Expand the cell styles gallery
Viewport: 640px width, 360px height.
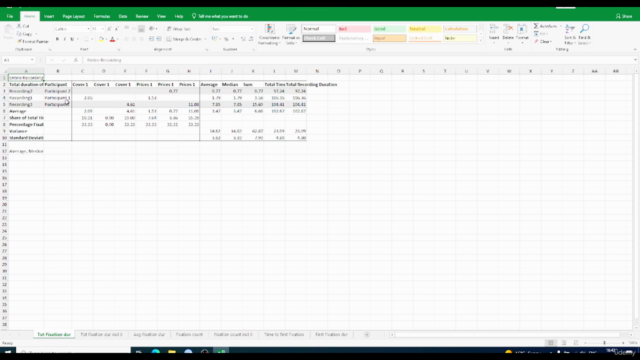click(480, 41)
